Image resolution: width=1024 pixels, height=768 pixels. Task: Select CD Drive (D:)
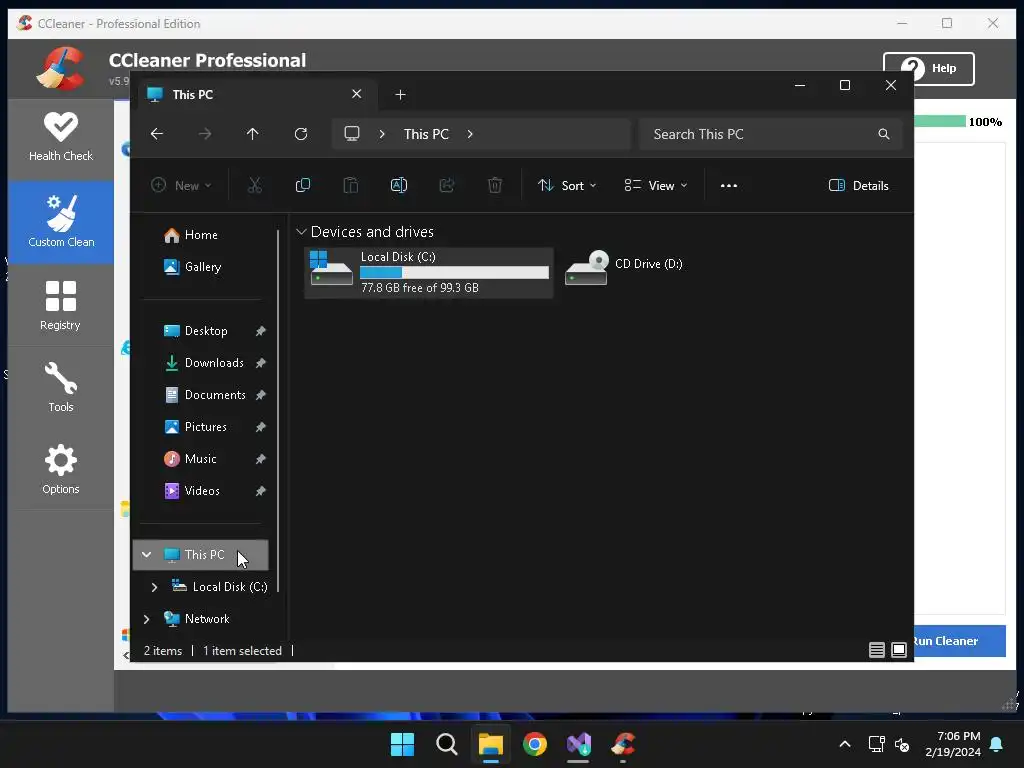coord(625,268)
